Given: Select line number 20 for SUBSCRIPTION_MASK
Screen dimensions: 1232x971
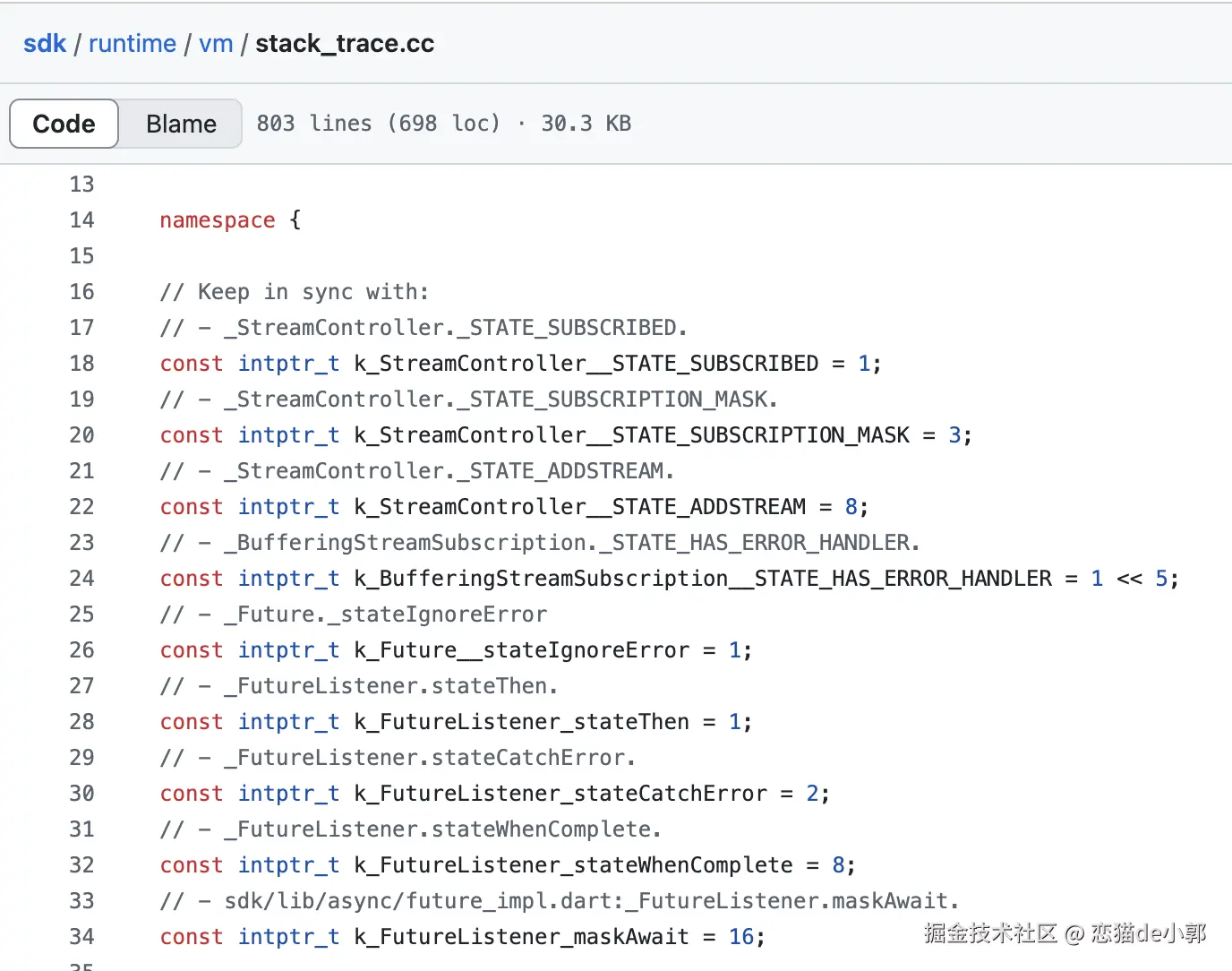Looking at the screenshot, I should 81,435.
